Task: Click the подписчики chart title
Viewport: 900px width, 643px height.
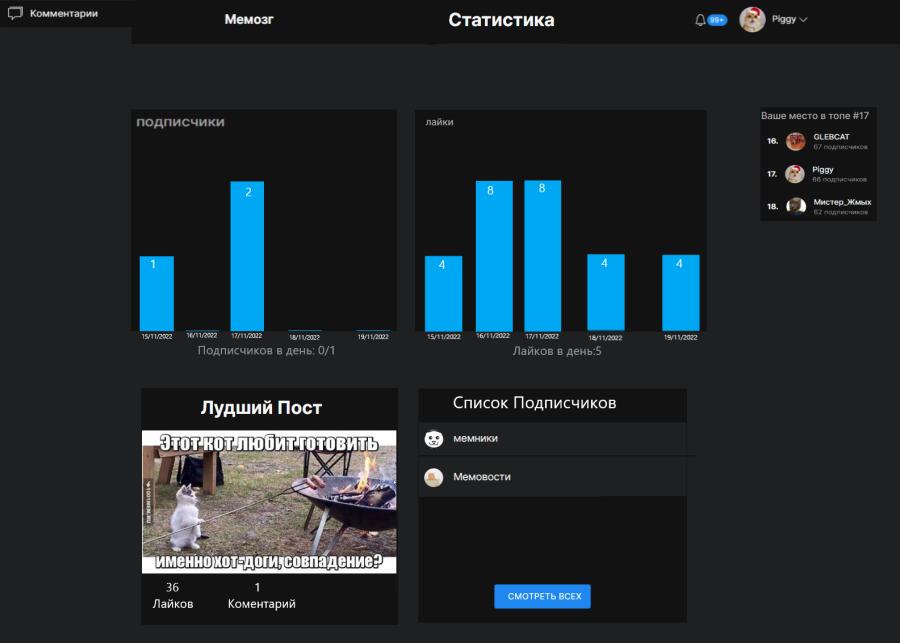Action: (x=180, y=122)
